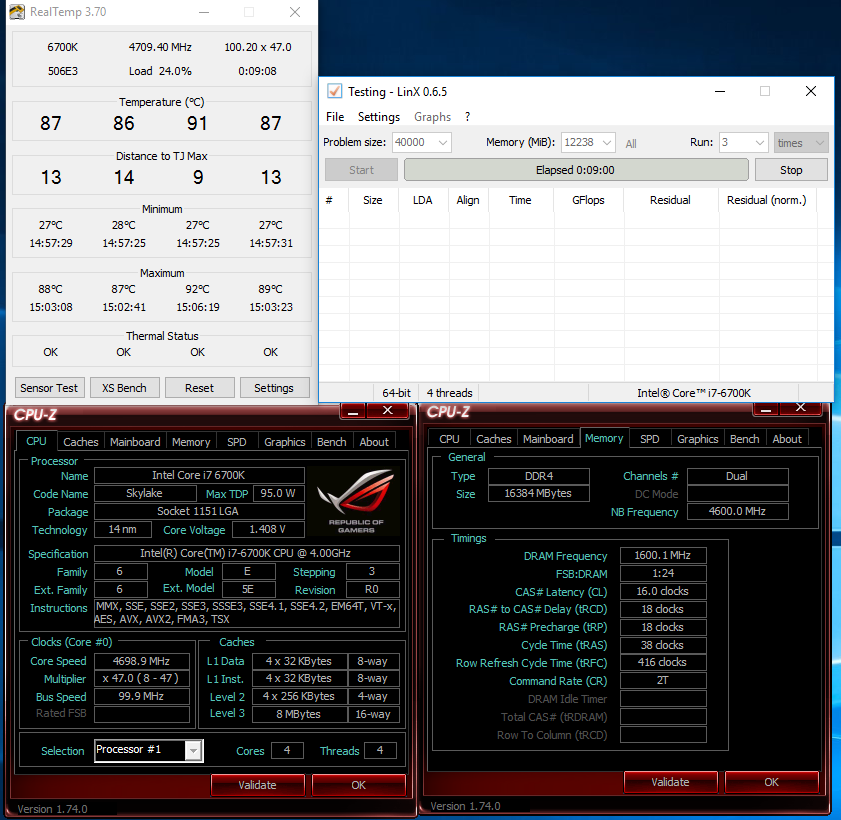
Task: Click the Core Voltage value 1.408 V
Action: point(268,529)
